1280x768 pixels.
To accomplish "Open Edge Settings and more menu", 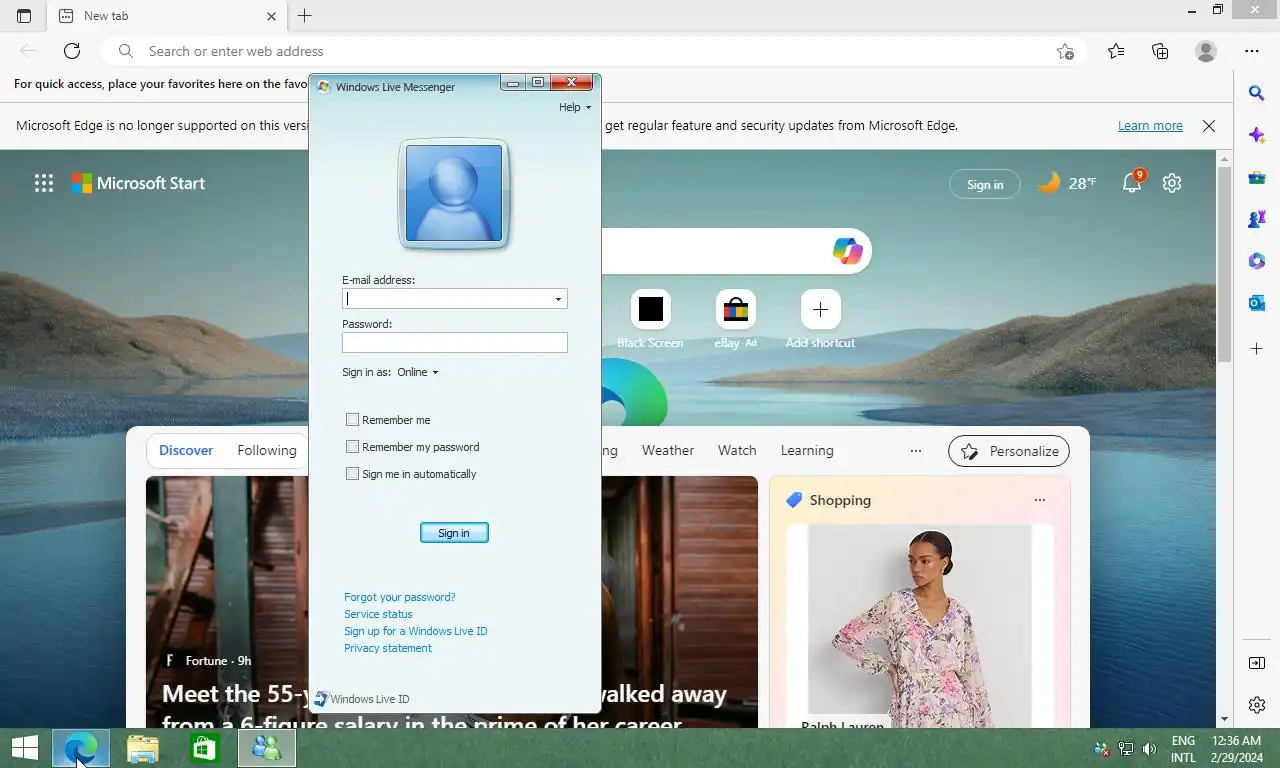I will coord(1252,51).
